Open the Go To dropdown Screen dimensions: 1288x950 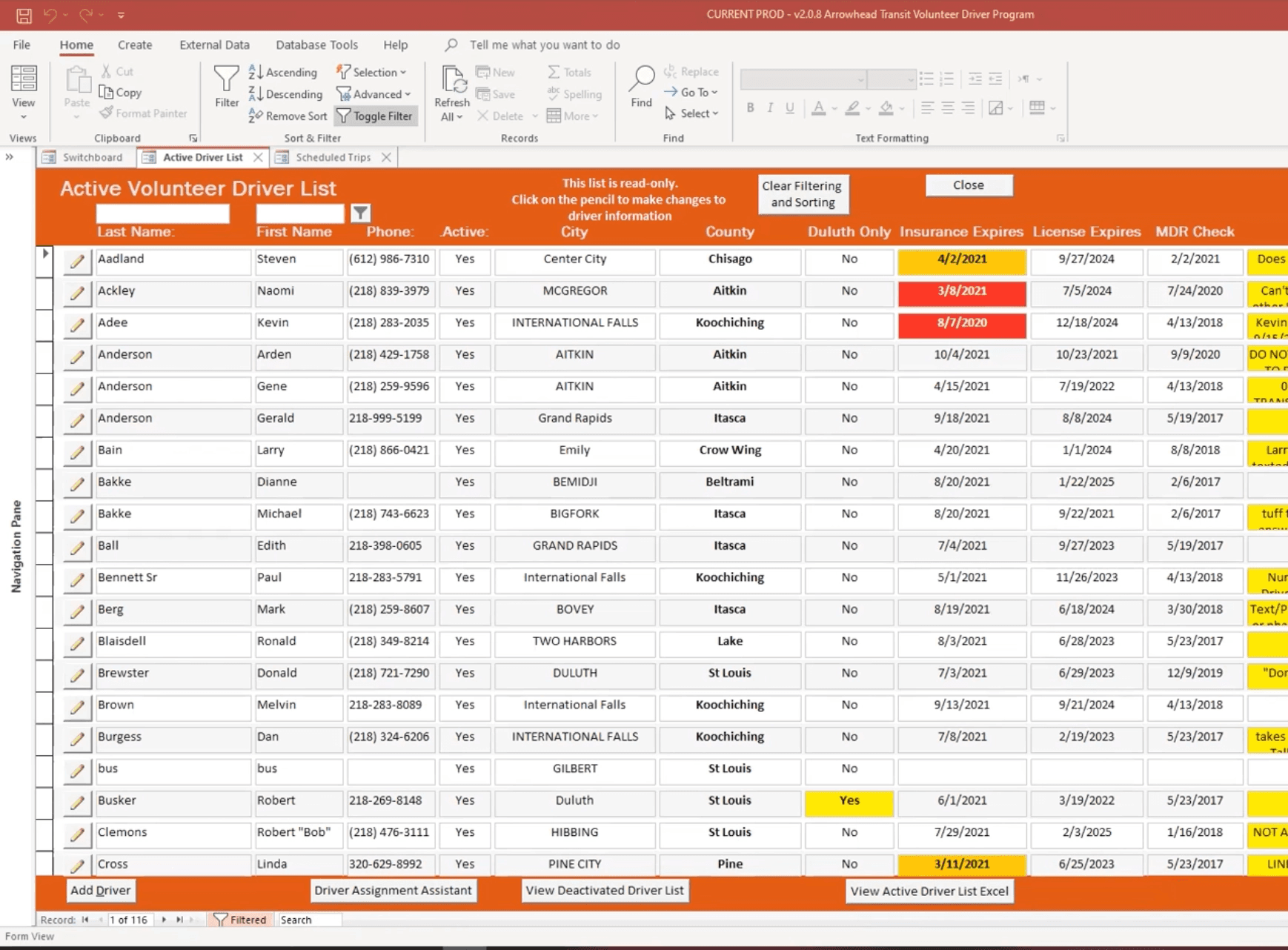point(691,92)
